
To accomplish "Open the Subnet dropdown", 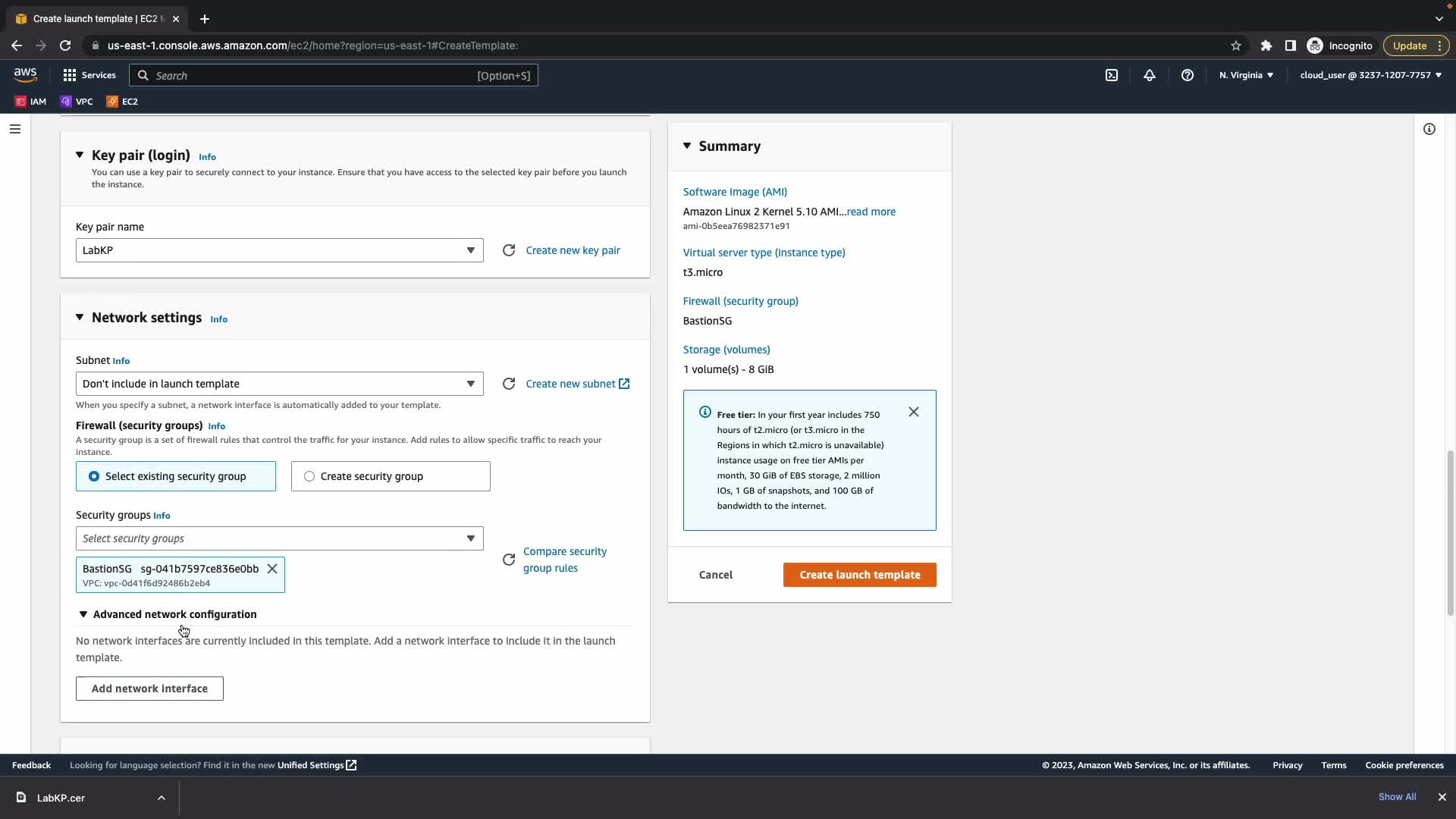I will [x=279, y=384].
